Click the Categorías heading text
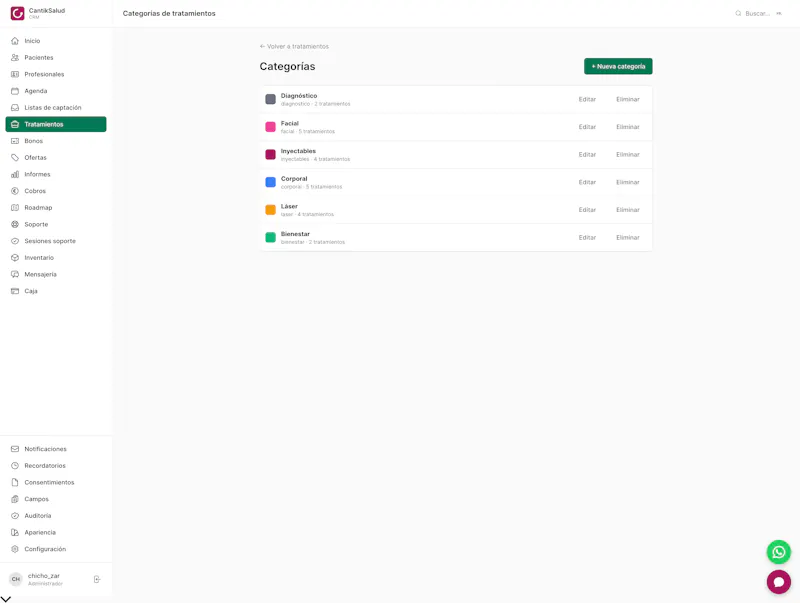Screen dimensions: 800x603 (287, 66)
